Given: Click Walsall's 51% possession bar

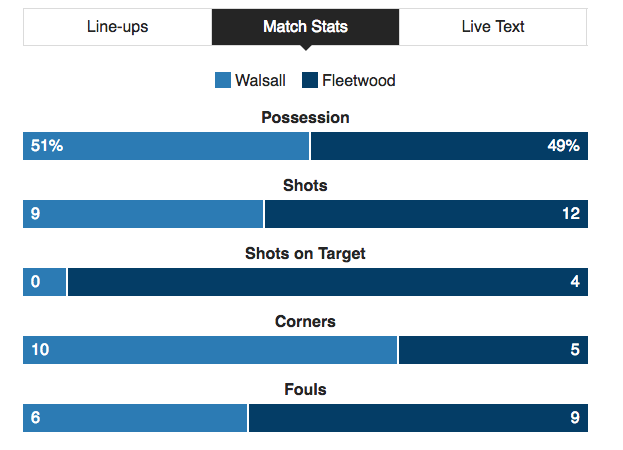Looking at the screenshot, I should click(166, 146).
